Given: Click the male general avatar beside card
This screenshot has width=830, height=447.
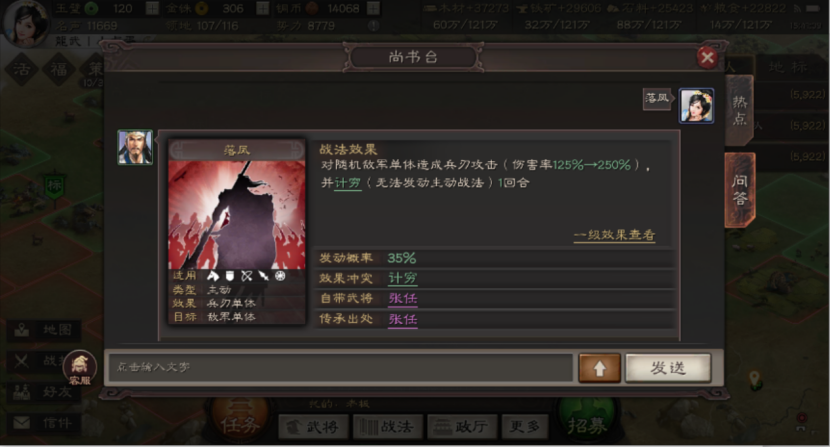Looking at the screenshot, I should click(135, 147).
